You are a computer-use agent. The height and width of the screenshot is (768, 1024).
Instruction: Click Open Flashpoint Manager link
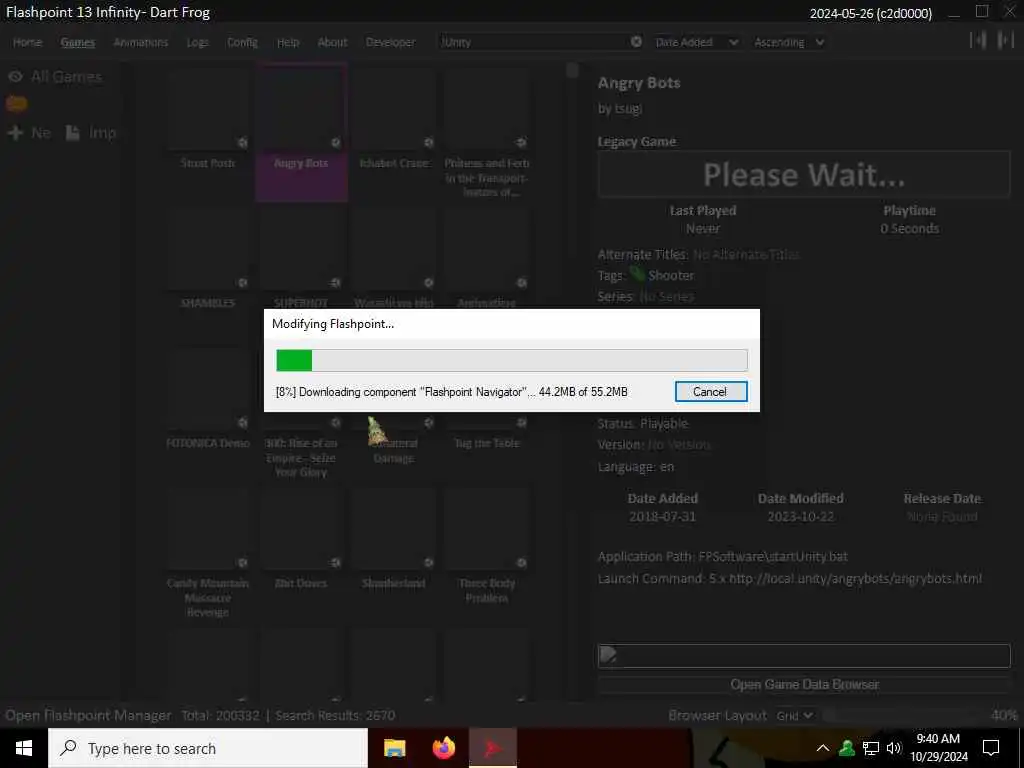pyautogui.click(x=88, y=716)
